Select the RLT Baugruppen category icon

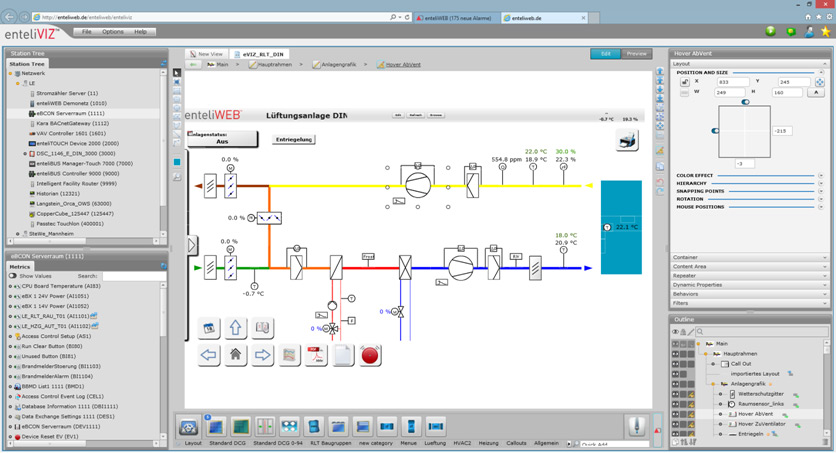pos(265,427)
